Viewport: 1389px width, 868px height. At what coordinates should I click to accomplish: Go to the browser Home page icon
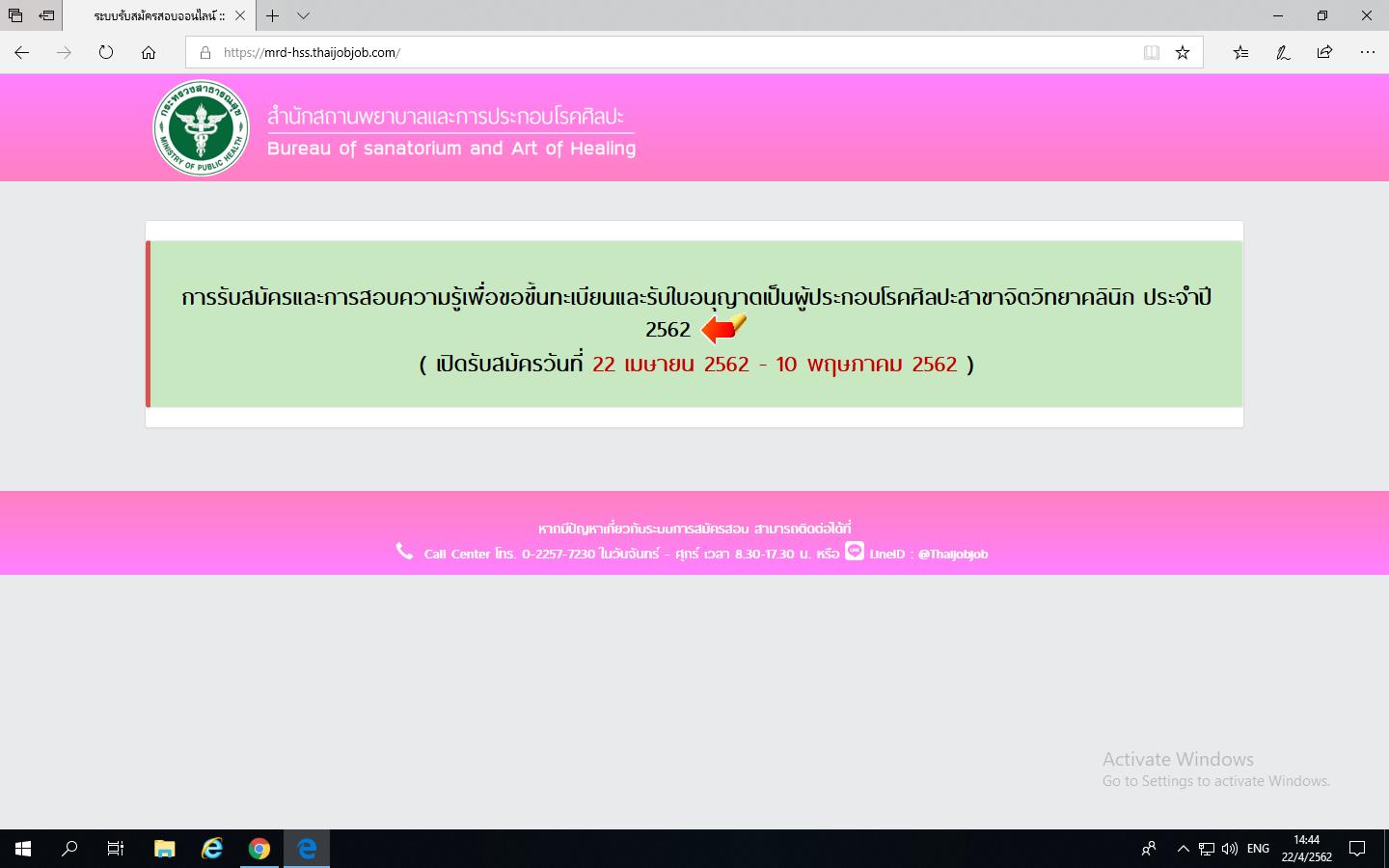[x=149, y=53]
